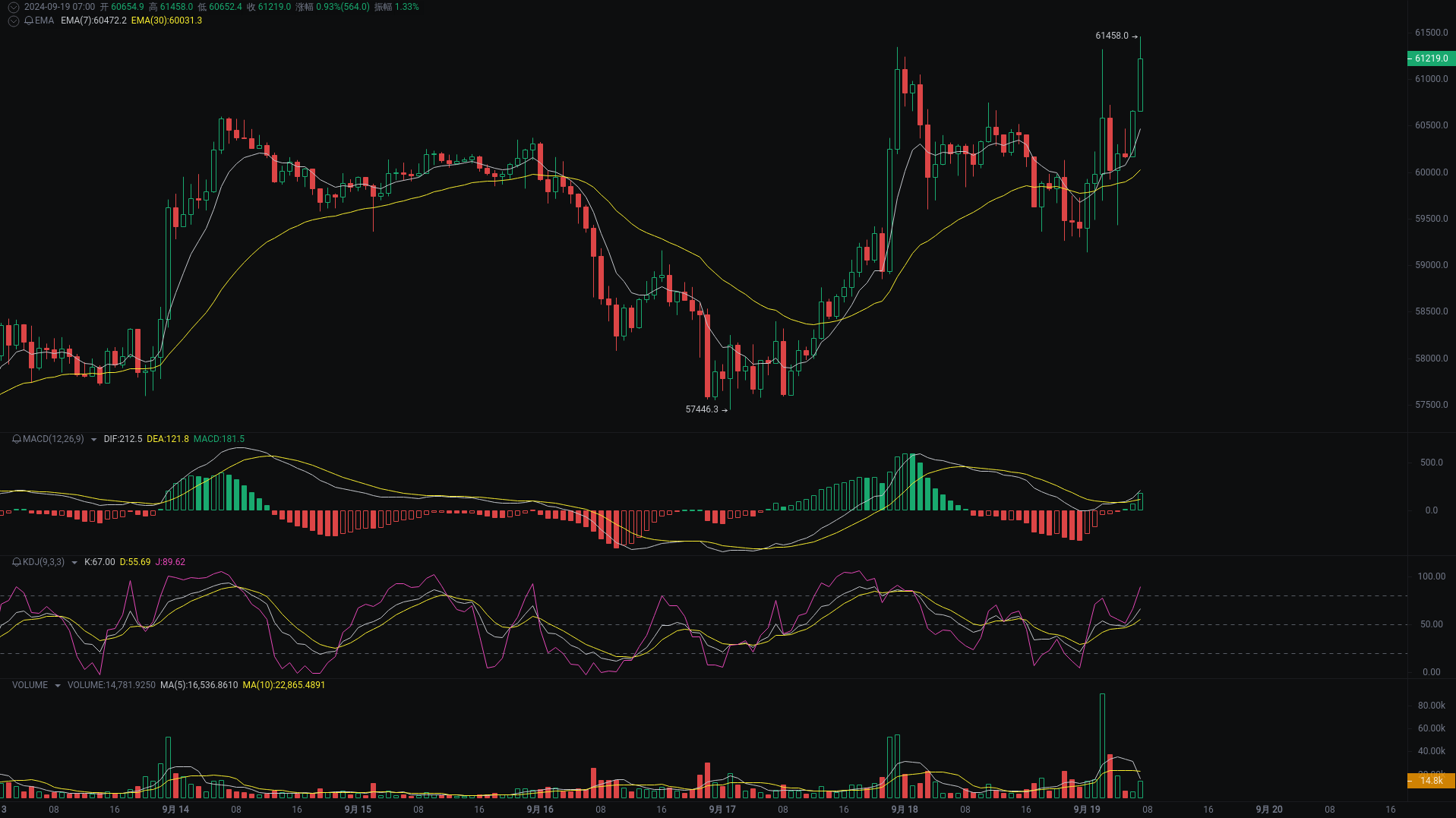Collapse the candle info row circle chevron
Image resolution: width=1456 pixels, height=818 pixels.
[x=14, y=7]
